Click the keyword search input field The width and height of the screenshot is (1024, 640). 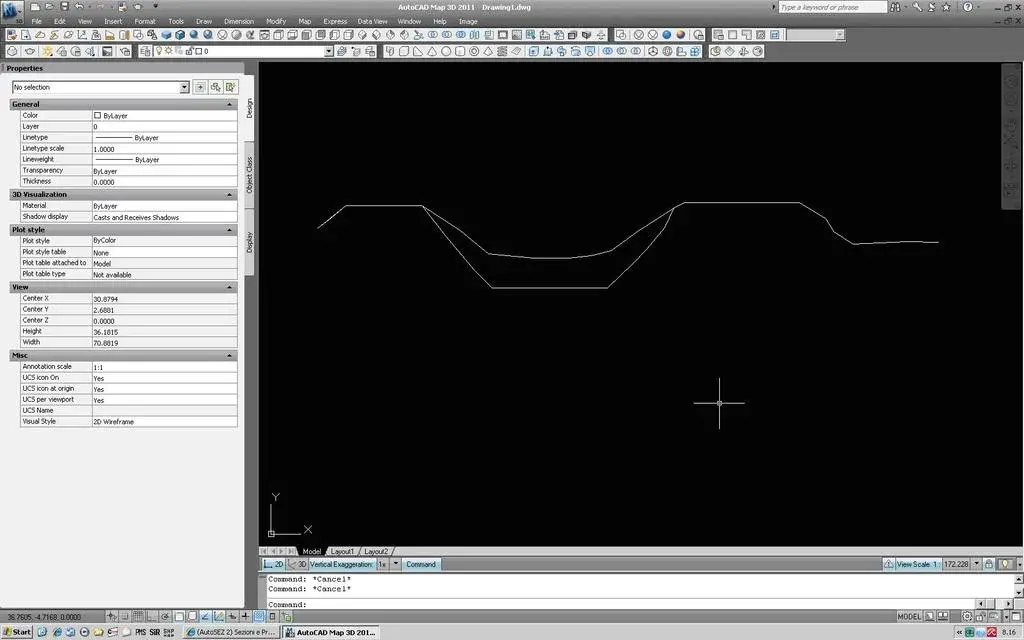point(832,7)
